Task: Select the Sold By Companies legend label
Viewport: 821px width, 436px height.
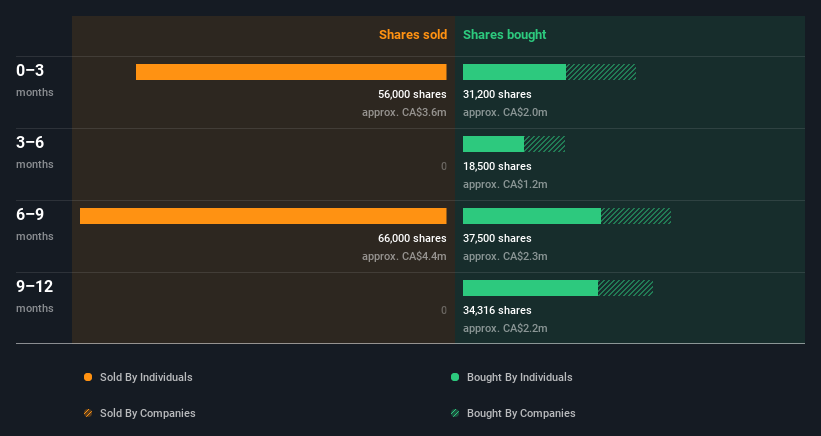Action: click(148, 413)
